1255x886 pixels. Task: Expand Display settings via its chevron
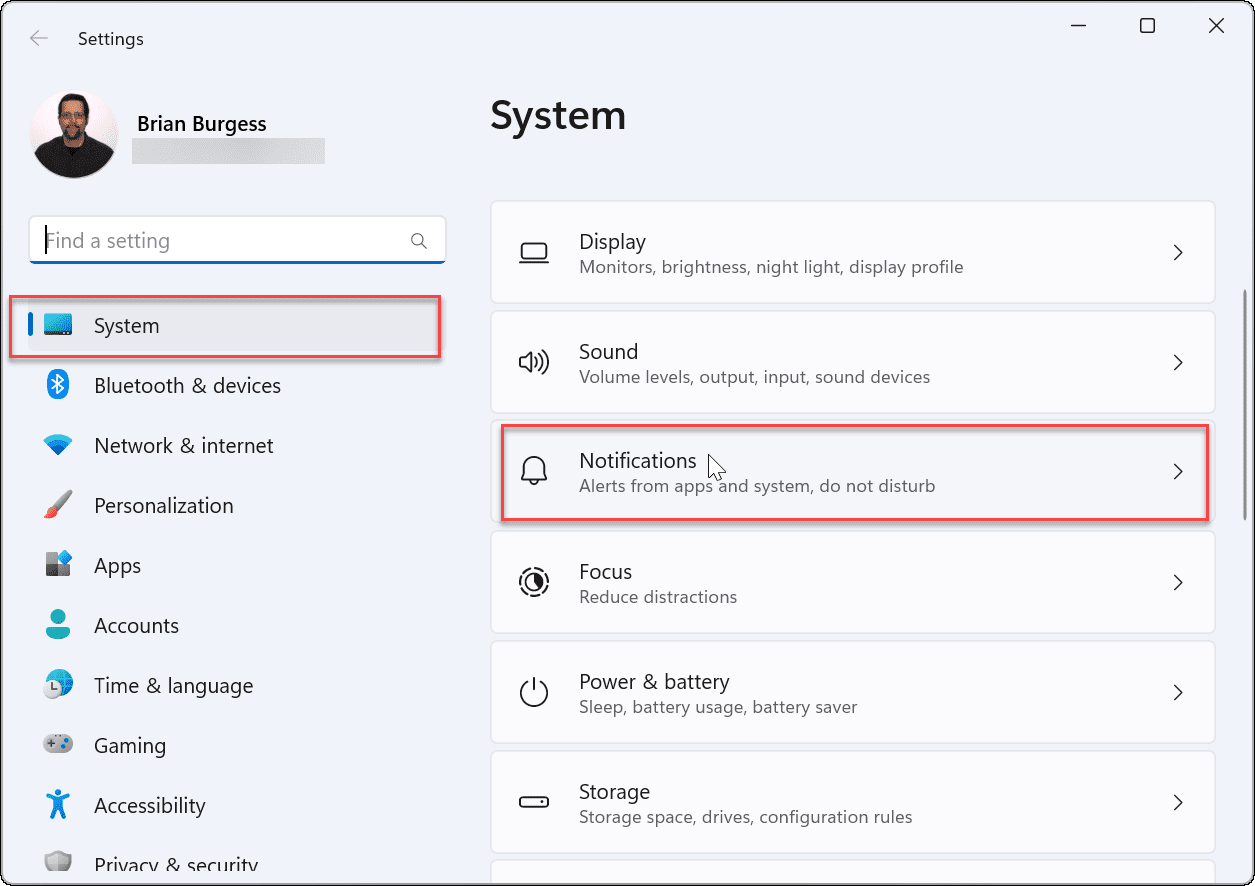tap(1178, 252)
